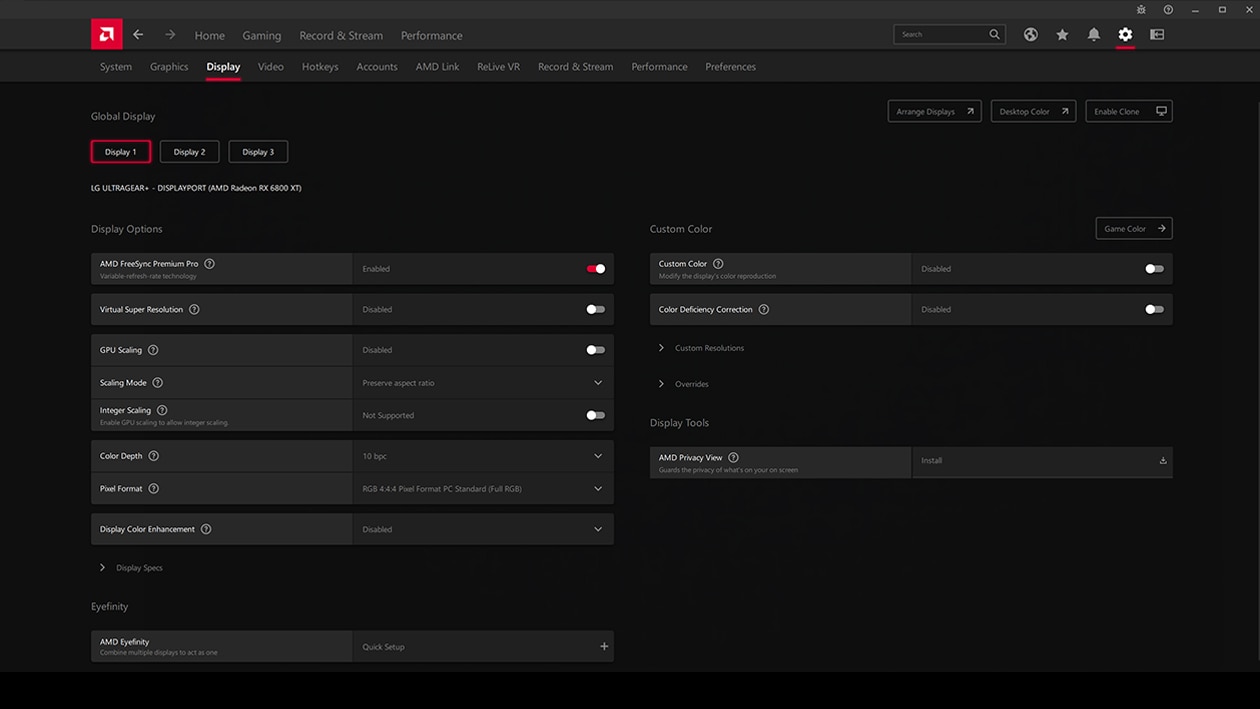Viewport: 1260px width, 709px height.
Task: Expand Overrides section
Action: pyautogui.click(x=684, y=384)
